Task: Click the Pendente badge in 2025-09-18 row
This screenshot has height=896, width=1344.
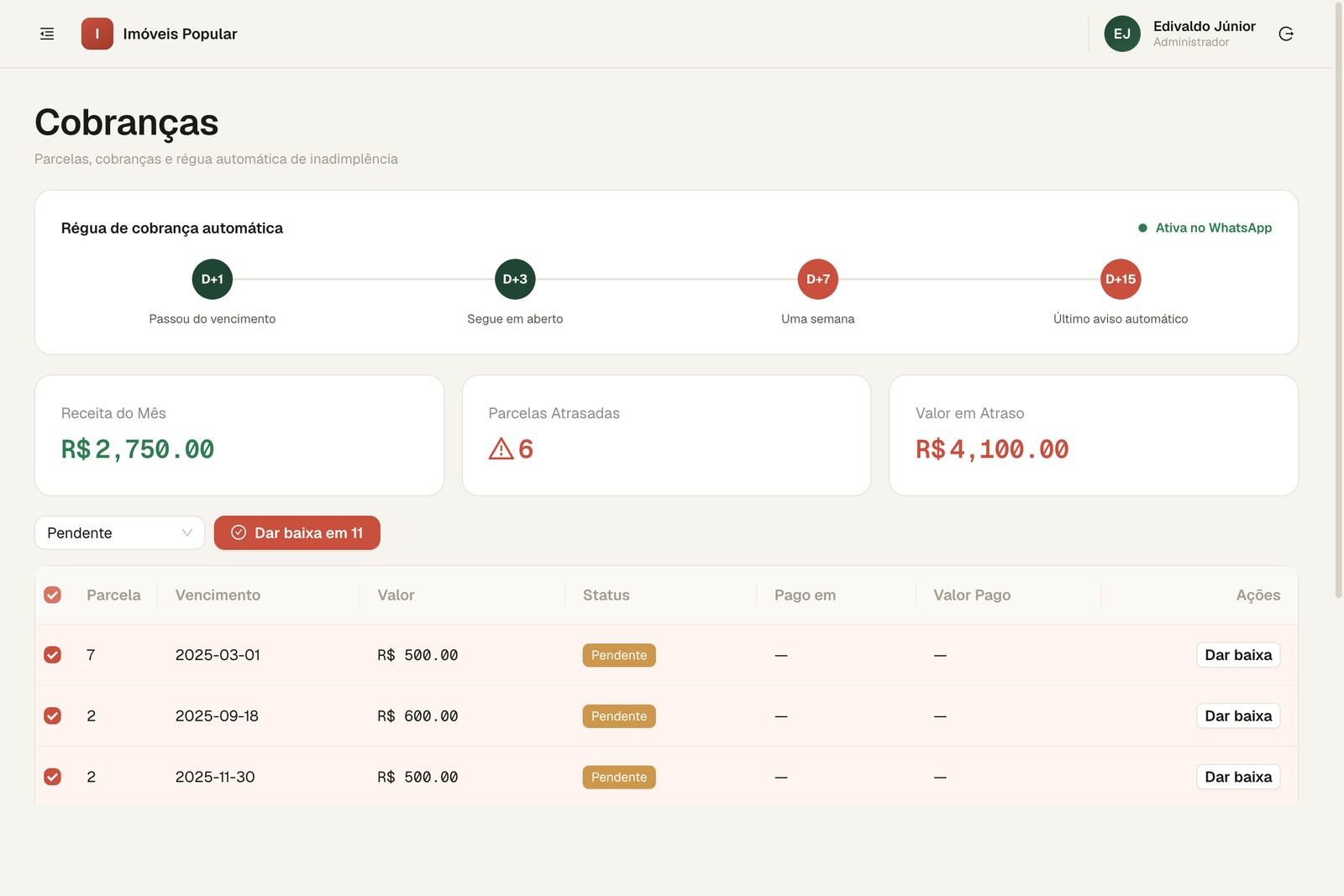Action: pyautogui.click(x=619, y=716)
